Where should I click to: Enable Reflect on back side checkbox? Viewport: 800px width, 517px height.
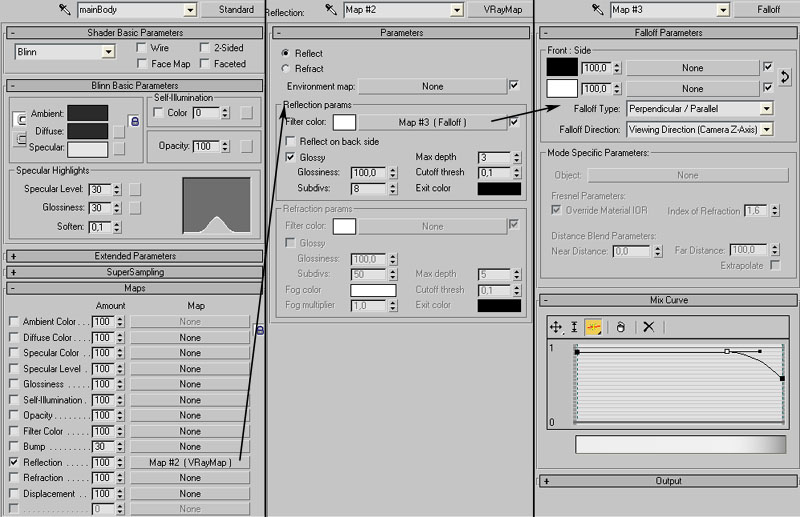point(290,141)
